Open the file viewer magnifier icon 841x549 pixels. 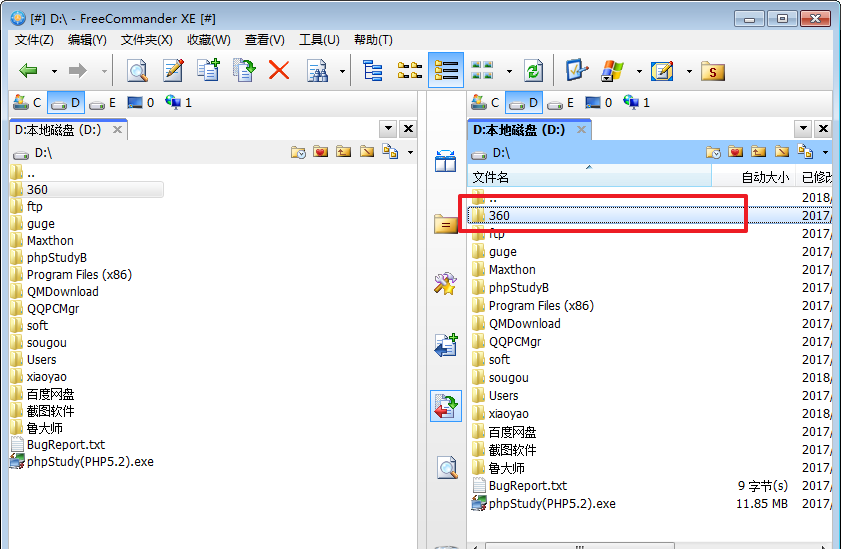(x=137, y=70)
